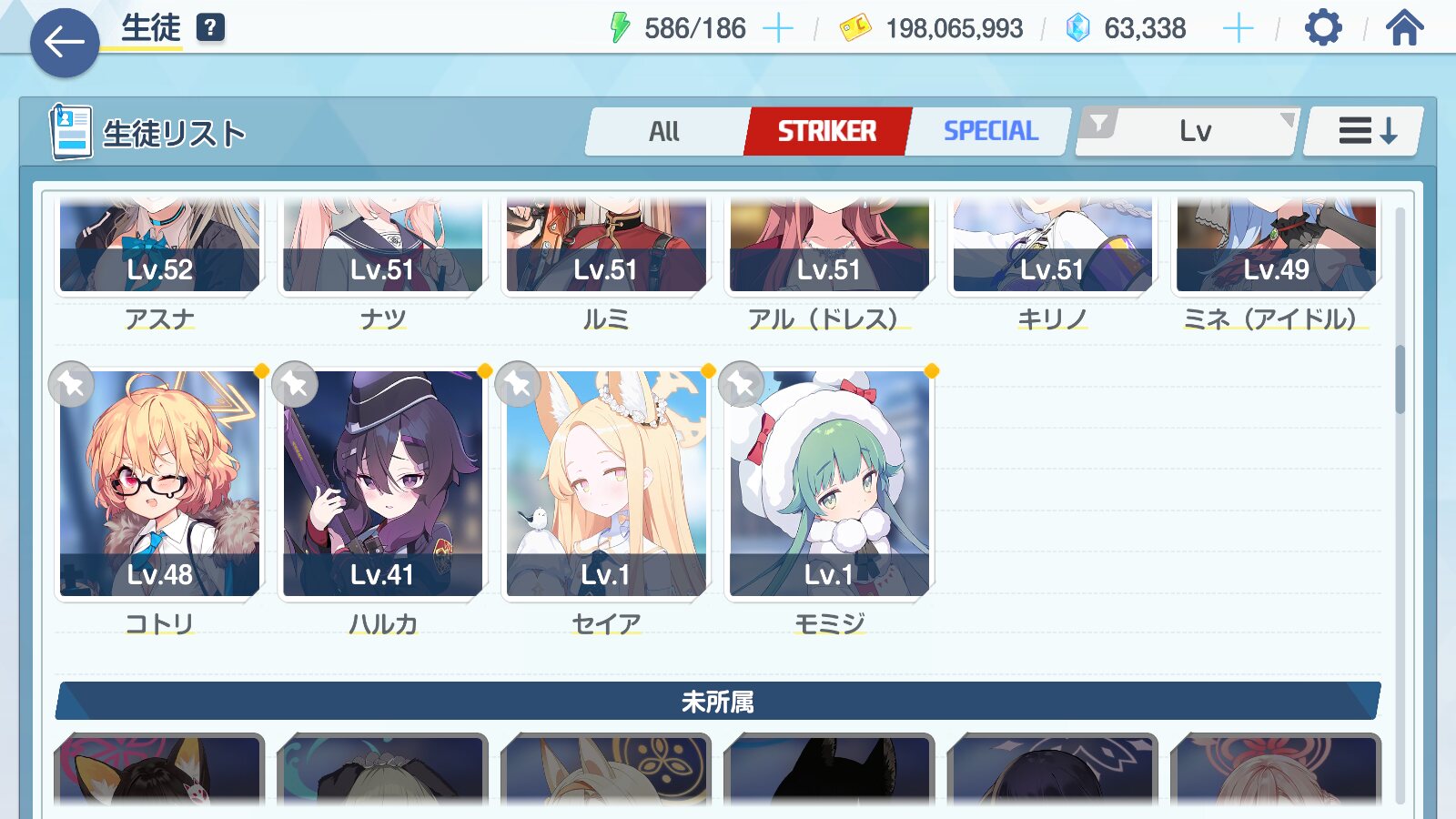The image size is (1456, 819).
Task: Open settings gear icon
Action: 1323,27
